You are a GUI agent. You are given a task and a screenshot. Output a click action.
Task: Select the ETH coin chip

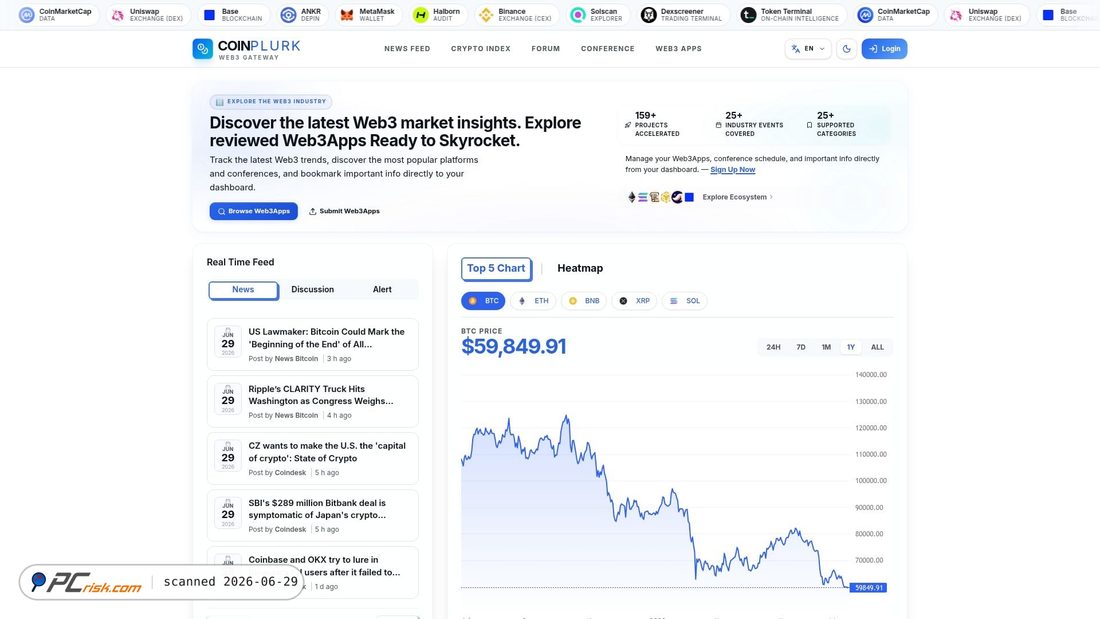(x=534, y=300)
